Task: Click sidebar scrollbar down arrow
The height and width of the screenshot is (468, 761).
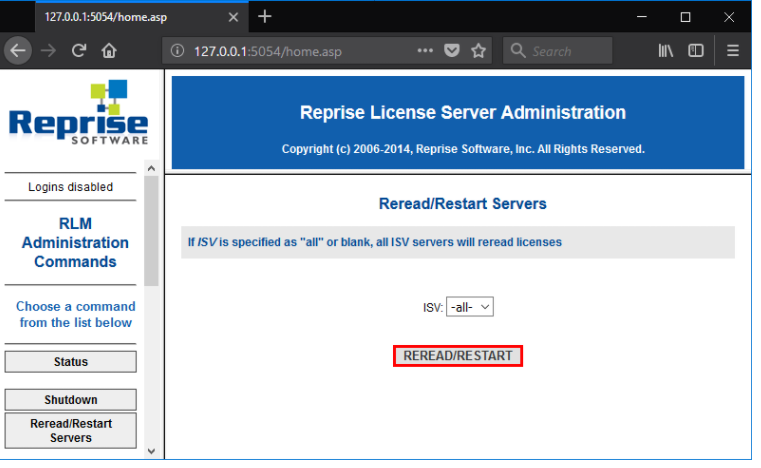Action: (x=151, y=451)
